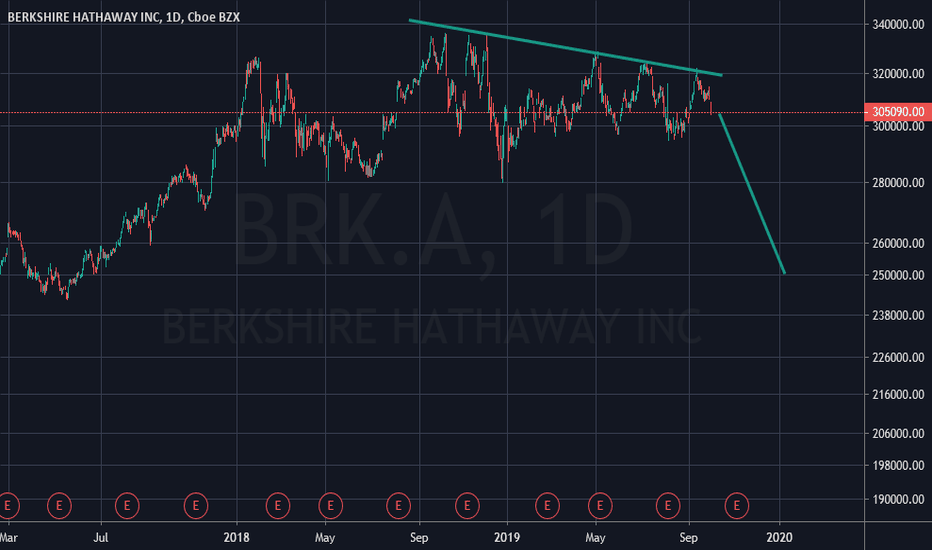Click the 216000.00 price axis label
Viewport: 932px width, 550px height.
tap(898, 394)
